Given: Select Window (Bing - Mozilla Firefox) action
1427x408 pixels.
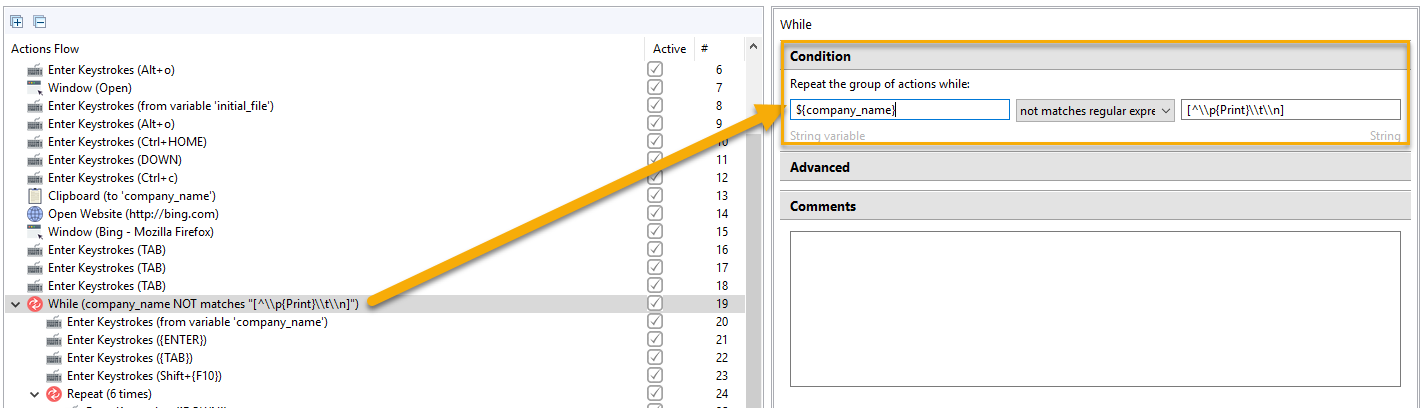Looking at the screenshot, I should click(131, 232).
